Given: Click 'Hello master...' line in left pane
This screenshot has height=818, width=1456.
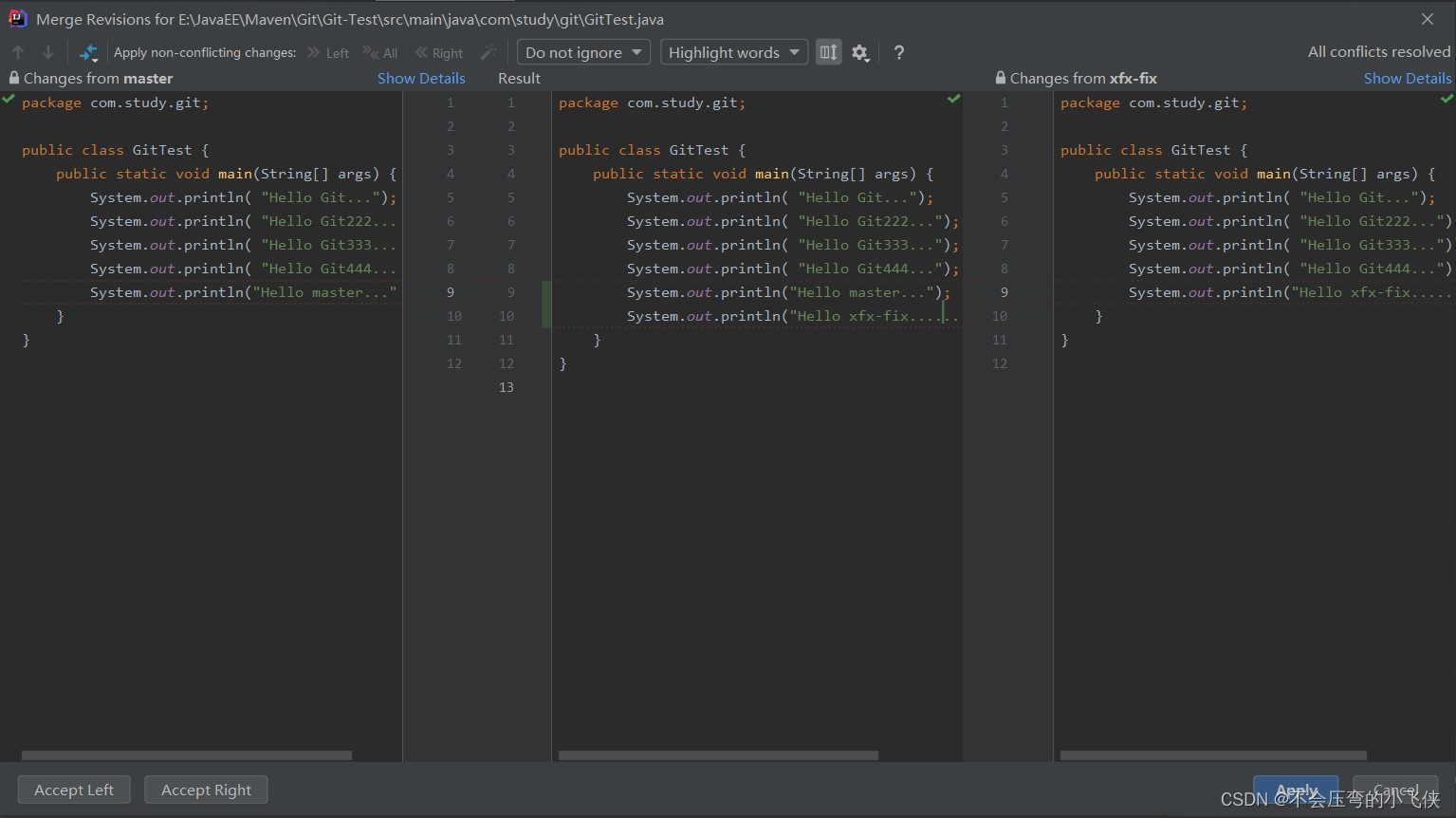Looking at the screenshot, I should (243, 292).
